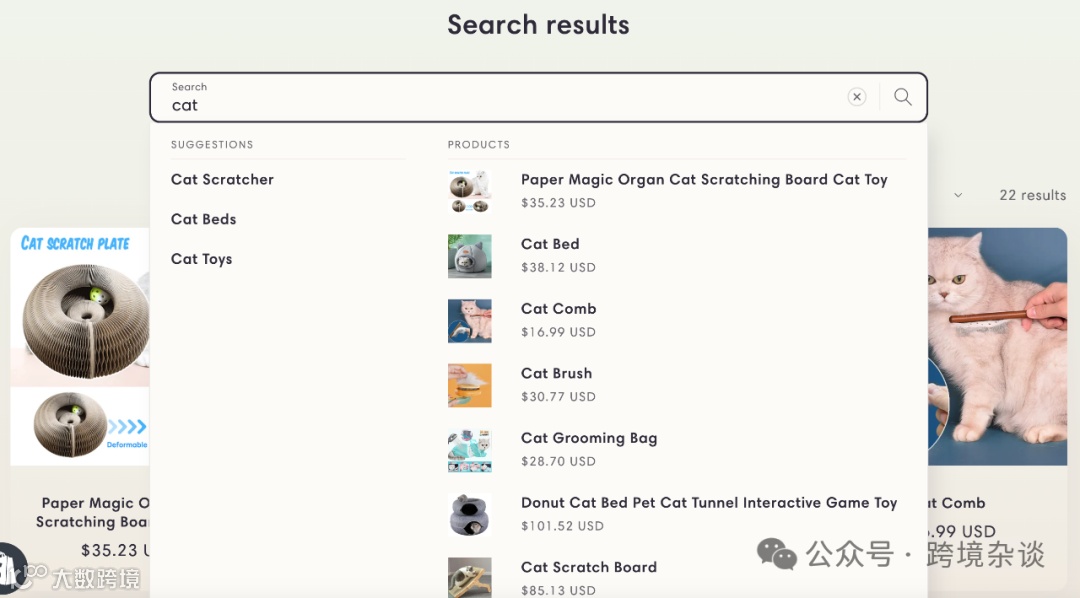Click the Cat Brush product title
This screenshot has height=598, width=1080.
[556, 374]
